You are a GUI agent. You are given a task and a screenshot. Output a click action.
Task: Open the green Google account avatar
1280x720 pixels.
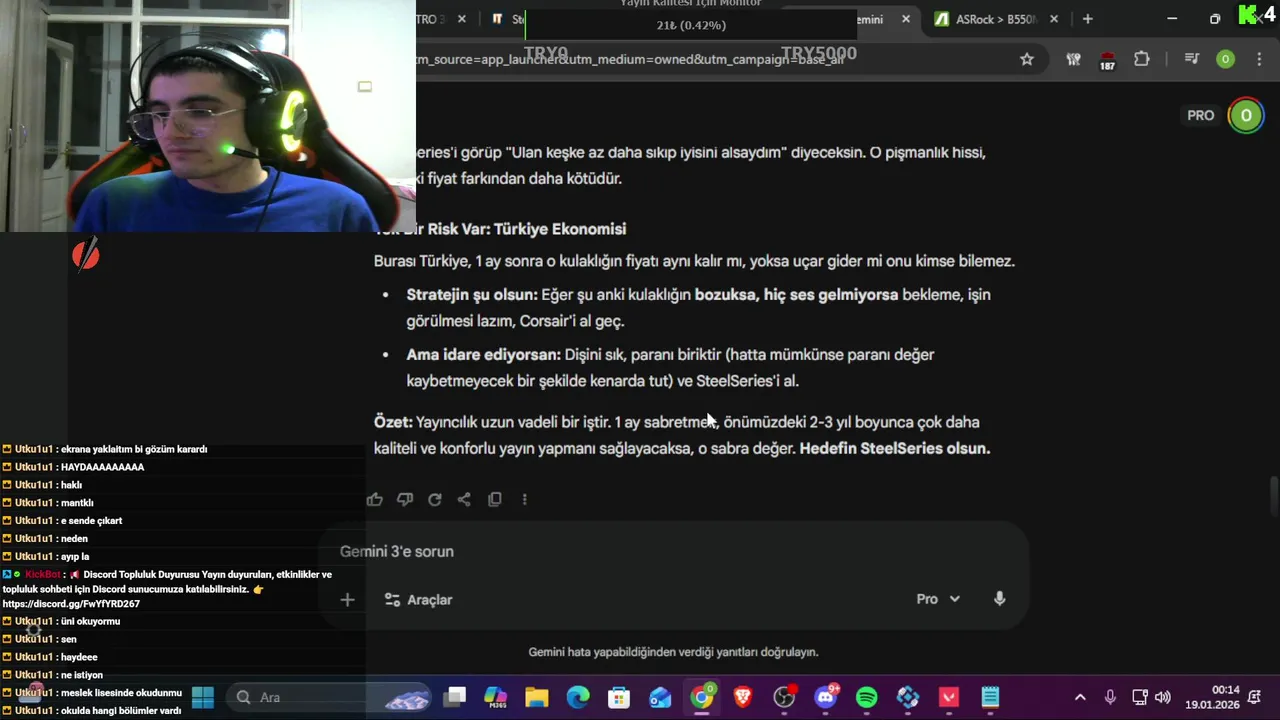(x=1246, y=115)
